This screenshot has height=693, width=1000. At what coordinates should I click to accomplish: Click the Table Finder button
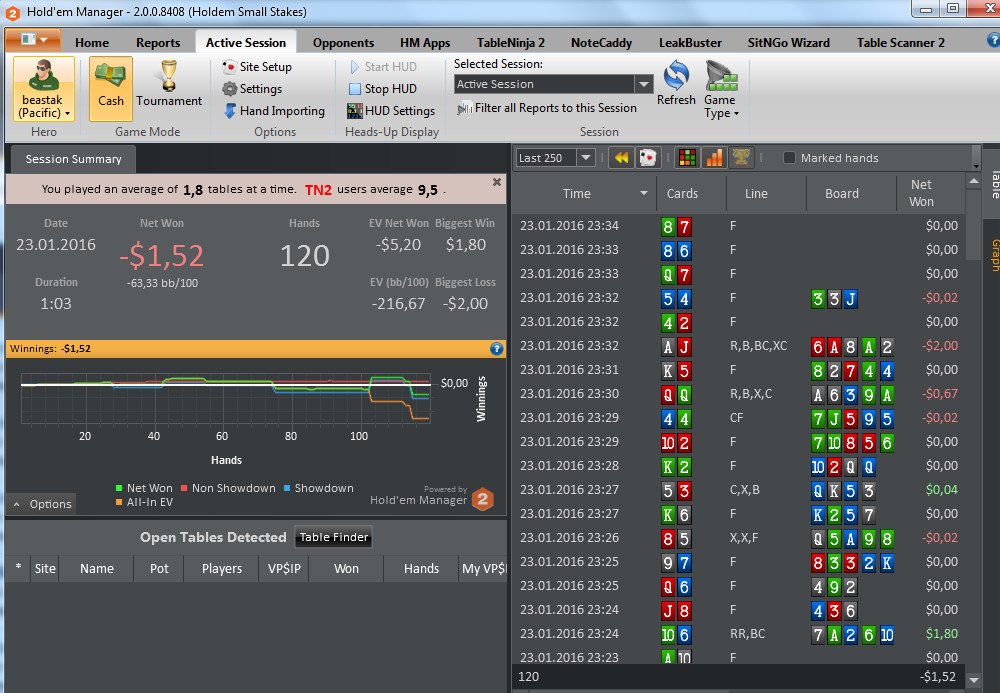(x=334, y=537)
